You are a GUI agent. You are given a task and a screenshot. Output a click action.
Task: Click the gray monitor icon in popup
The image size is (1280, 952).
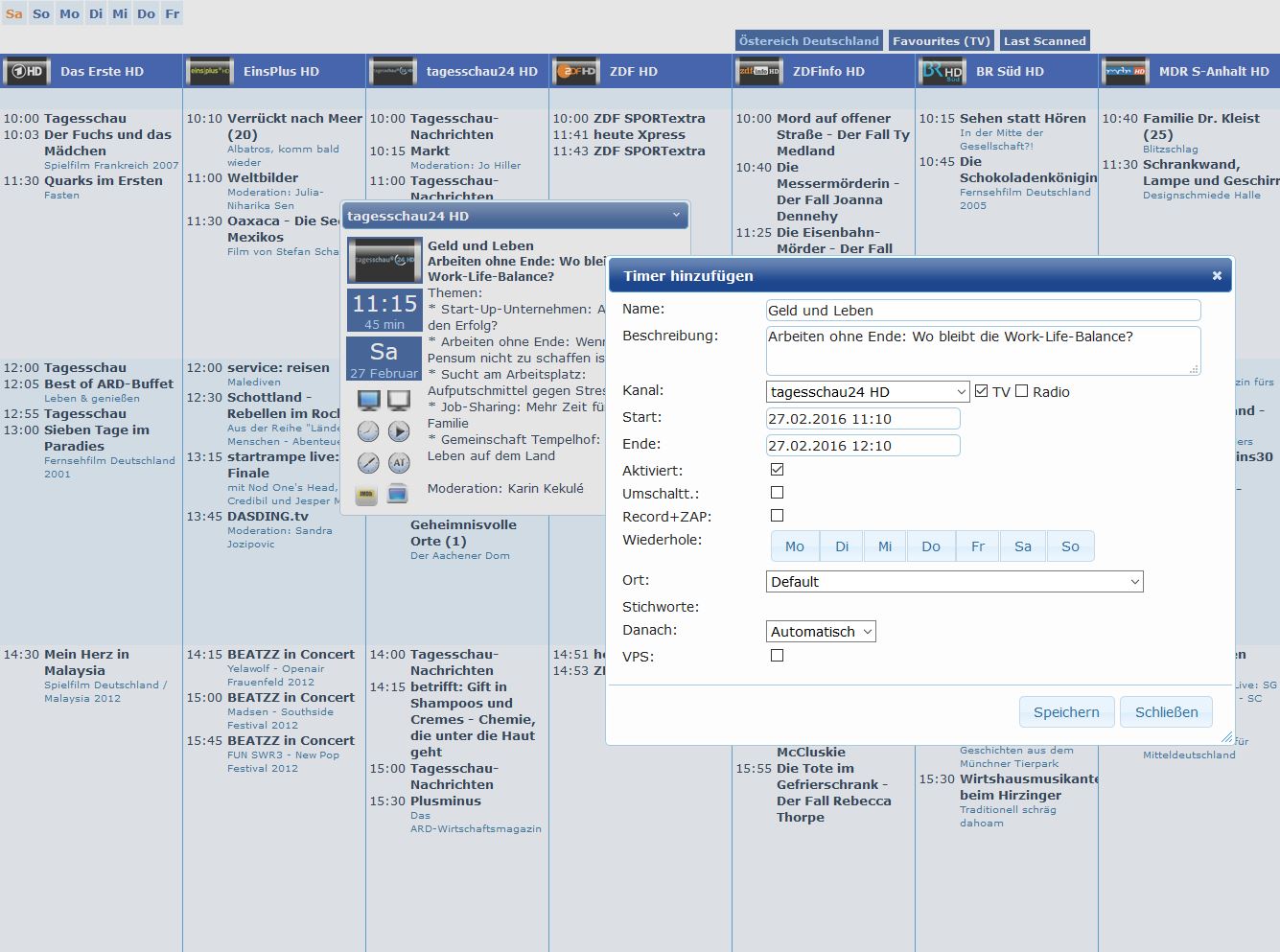(399, 401)
